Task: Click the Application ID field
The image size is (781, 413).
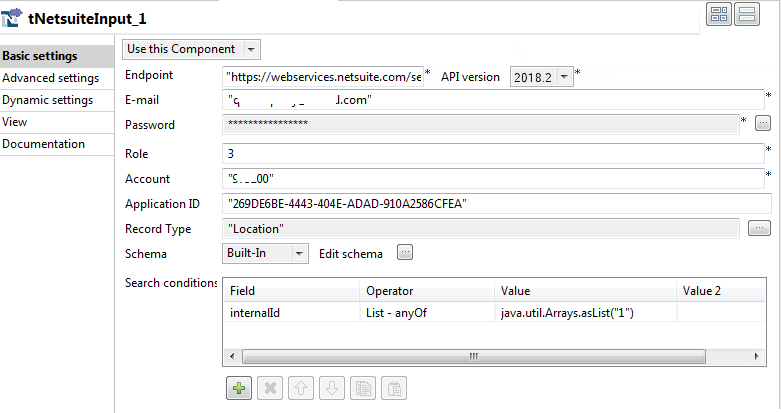Action: (497, 204)
